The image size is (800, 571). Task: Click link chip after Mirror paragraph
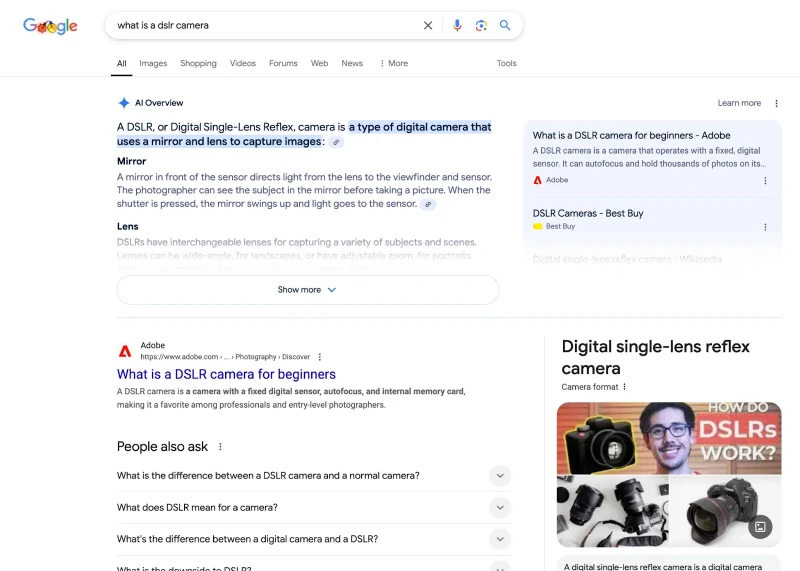pos(429,204)
